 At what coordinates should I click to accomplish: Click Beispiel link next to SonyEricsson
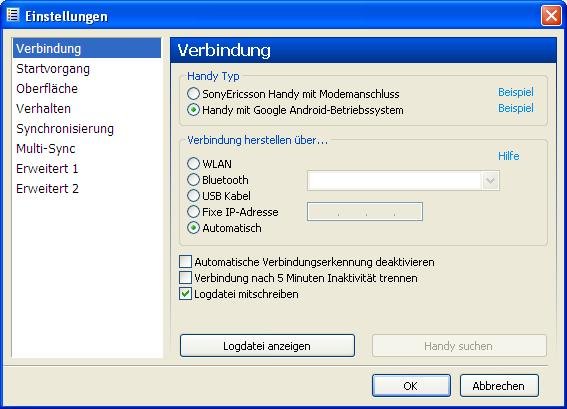(x=516, y=92)
